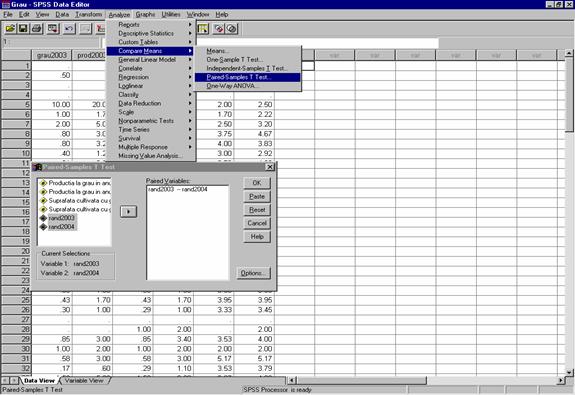This screenshot has width=575, height=395.
Task: Open the Options button in dialog
Action: click(x=253, y=273)
